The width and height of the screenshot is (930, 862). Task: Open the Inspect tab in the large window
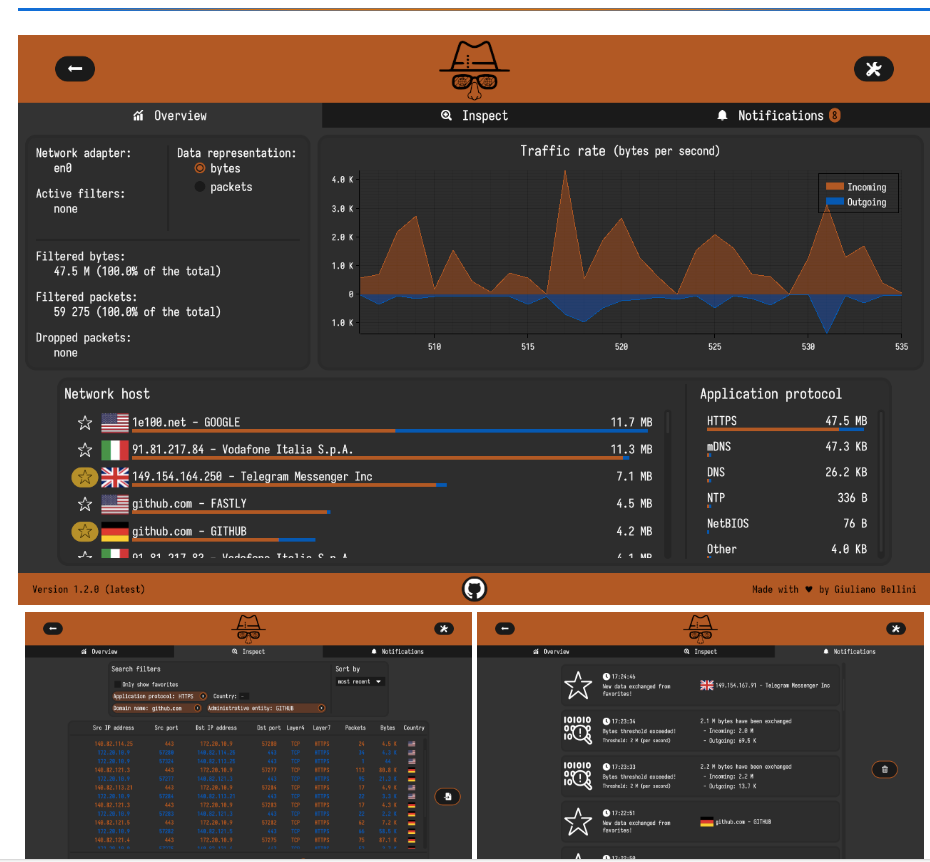[474, 116]
